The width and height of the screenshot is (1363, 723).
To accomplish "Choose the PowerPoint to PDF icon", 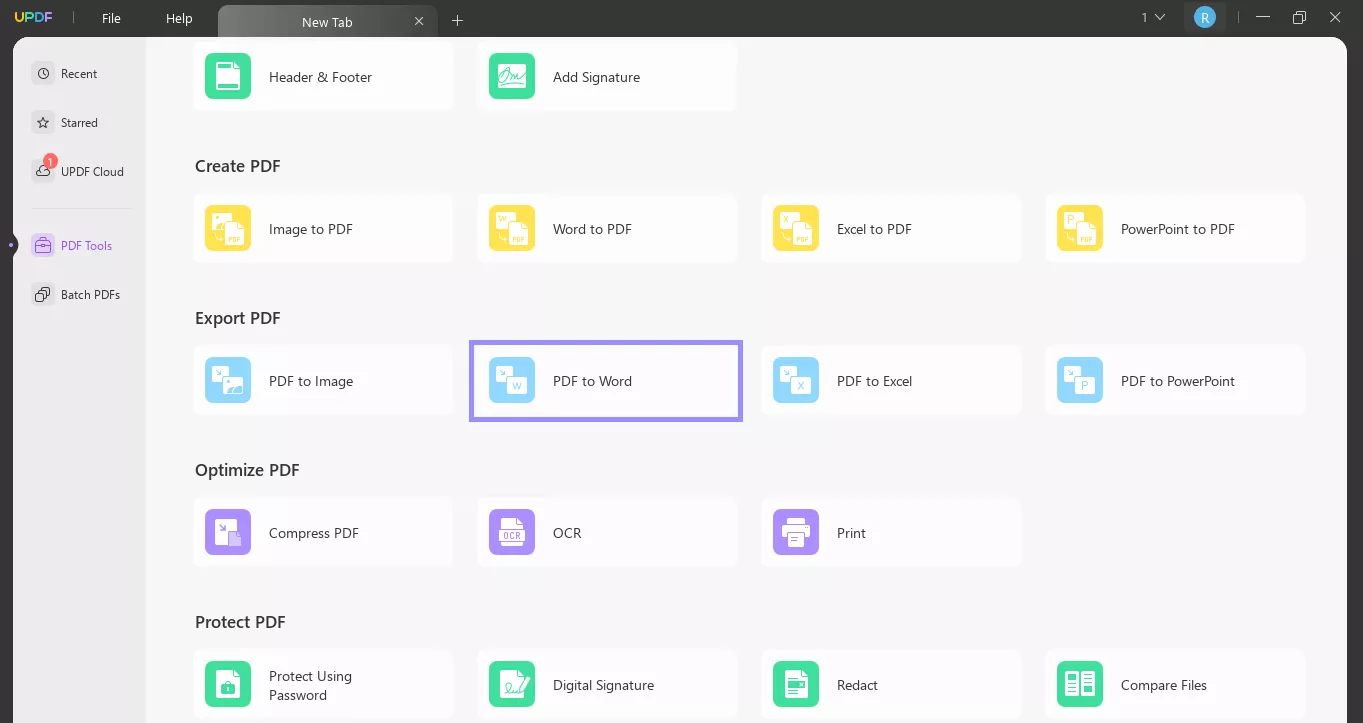I will click(1080, 228).
